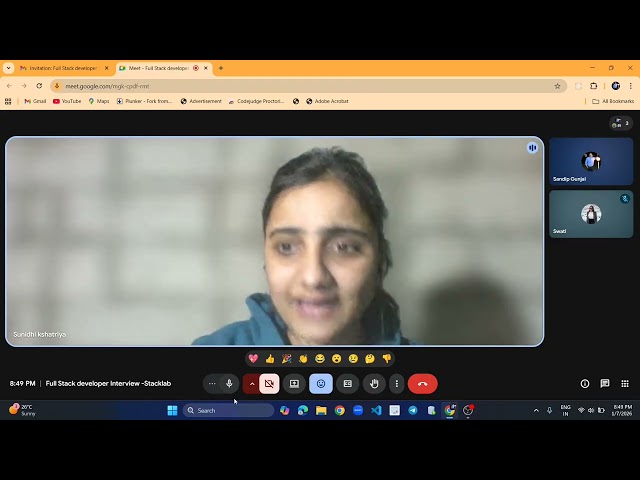The image size is (640, 480).
Task: Open the tab search dropdown
Action: [x=8, y=68]
